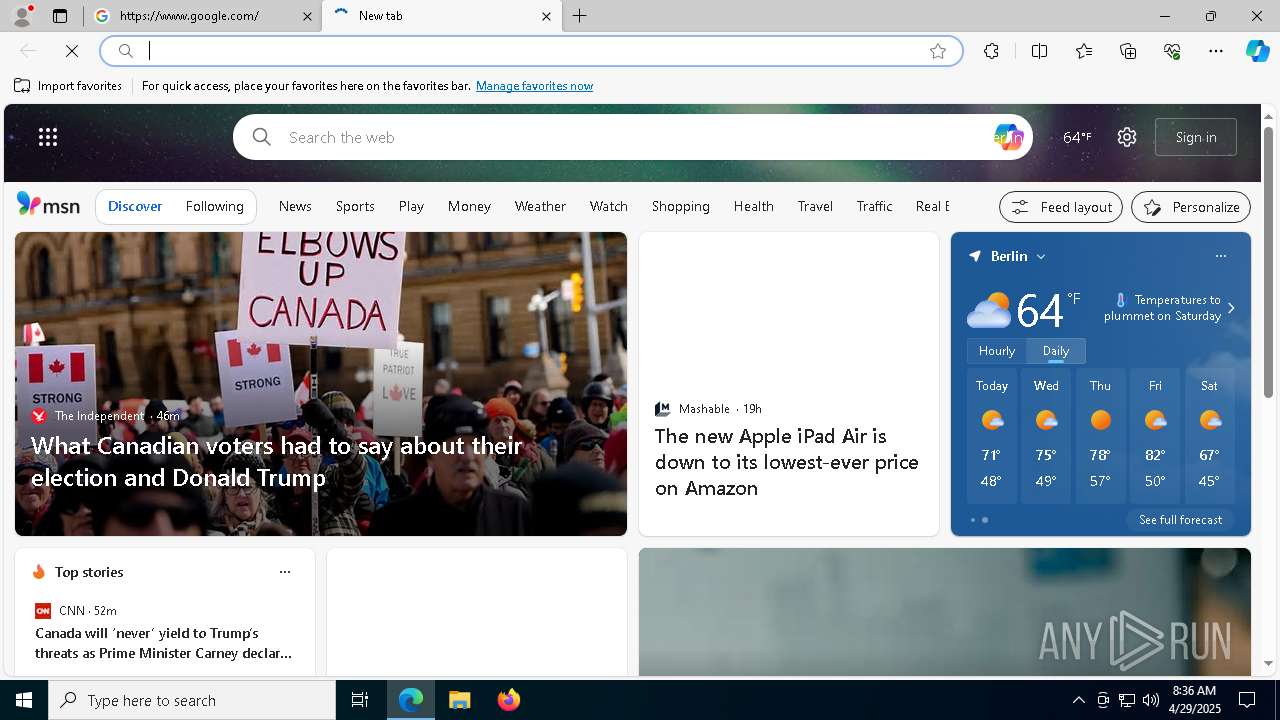Open a new browser tab
Viewport: 1280px width, 720px height.
(580, 16)
